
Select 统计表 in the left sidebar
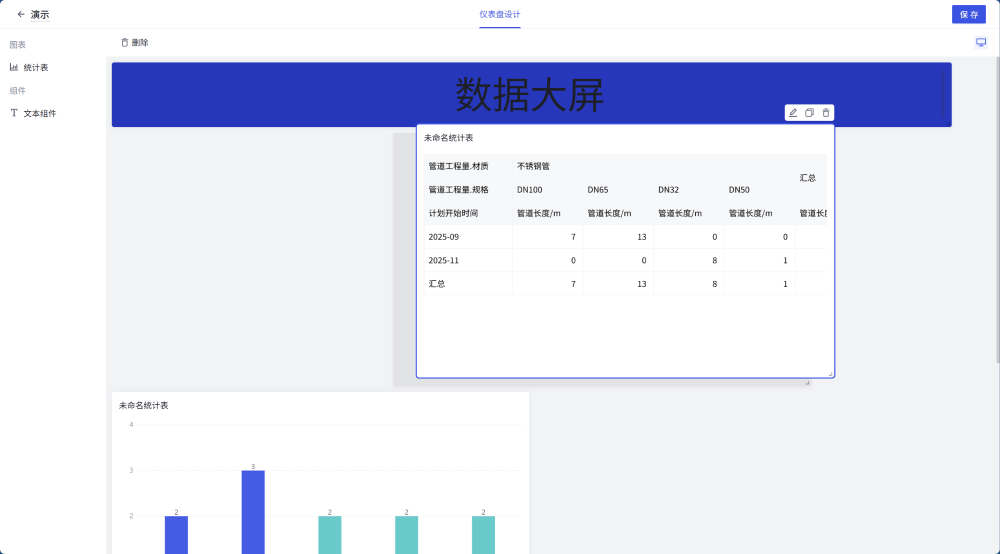tap(36, 67)
